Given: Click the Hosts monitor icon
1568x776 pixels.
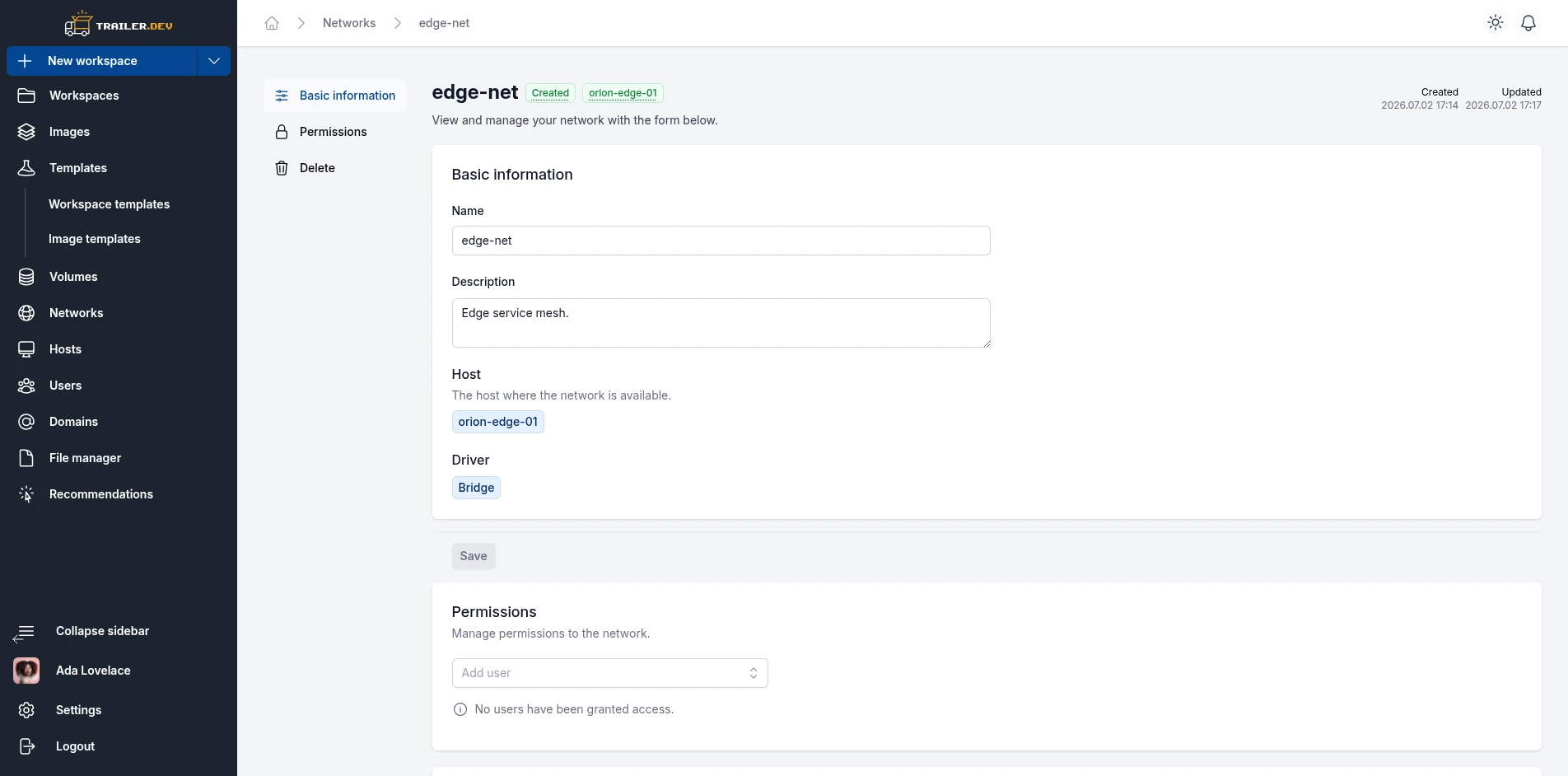Looking at the screenshot, I should (x=26, y=349).
